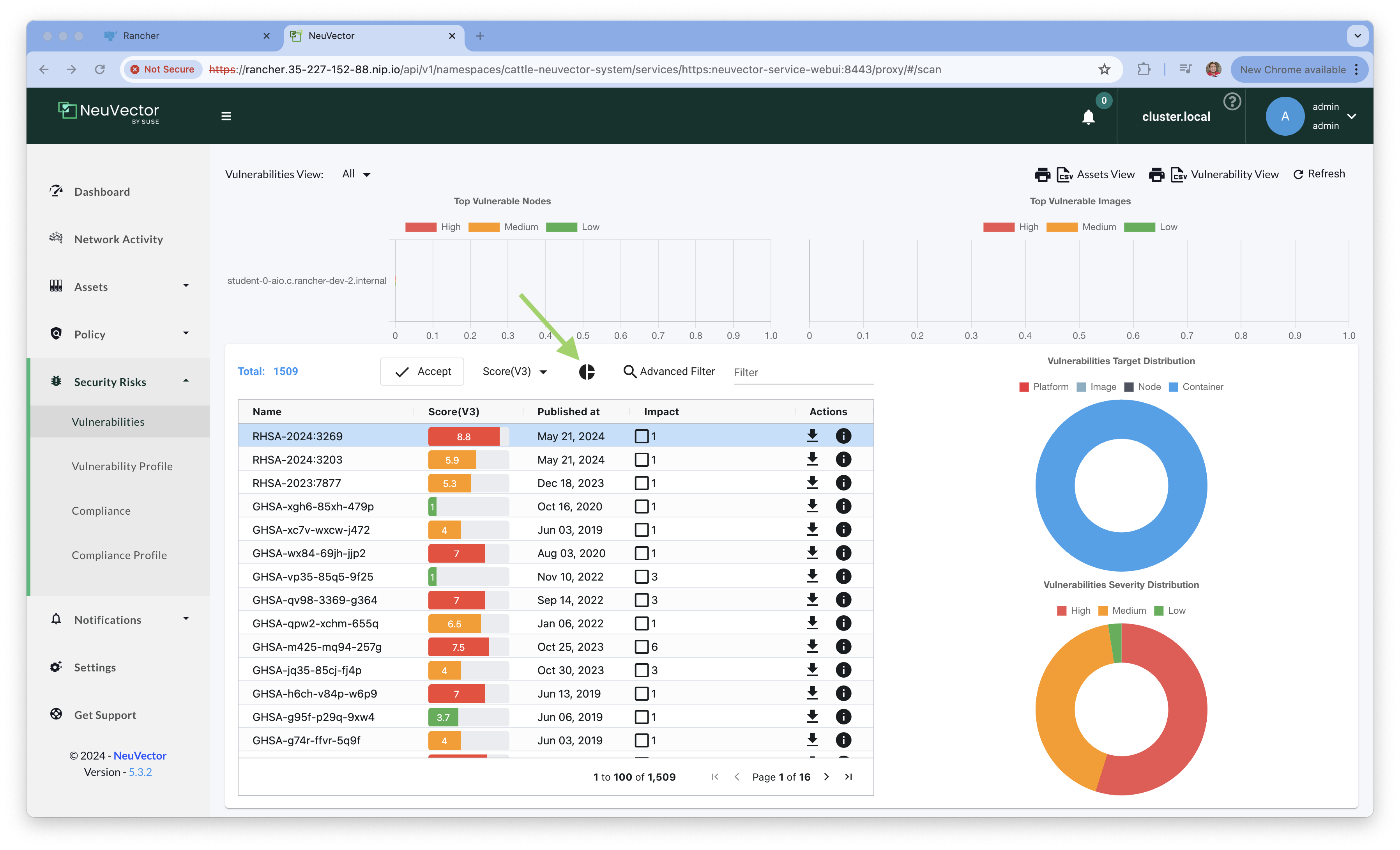Click the Accept button
Viewport: 1400px width, 850px height.
(422, 372)
